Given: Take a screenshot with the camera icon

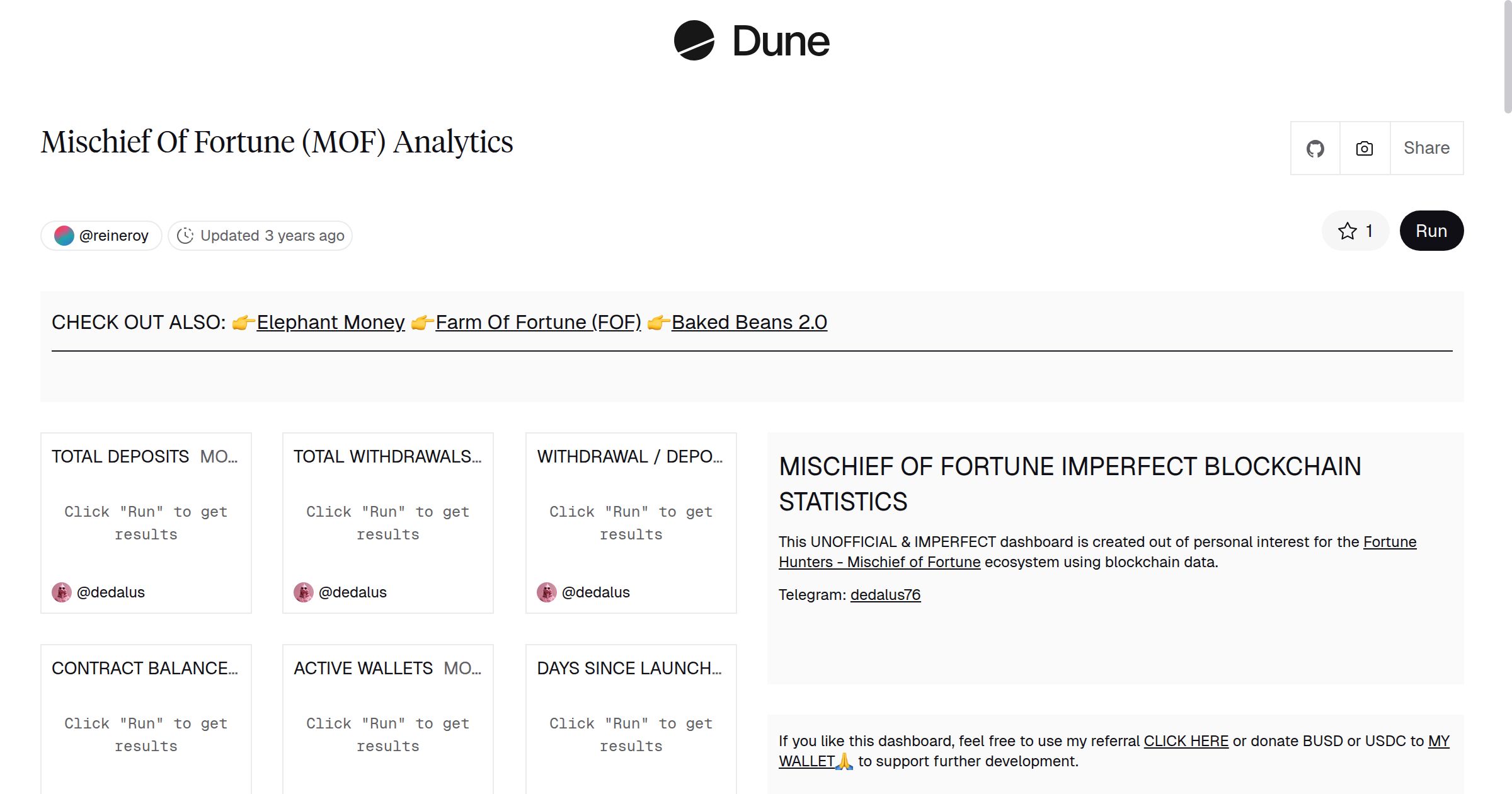Looking at the screenshot, I should [1364, 147].
